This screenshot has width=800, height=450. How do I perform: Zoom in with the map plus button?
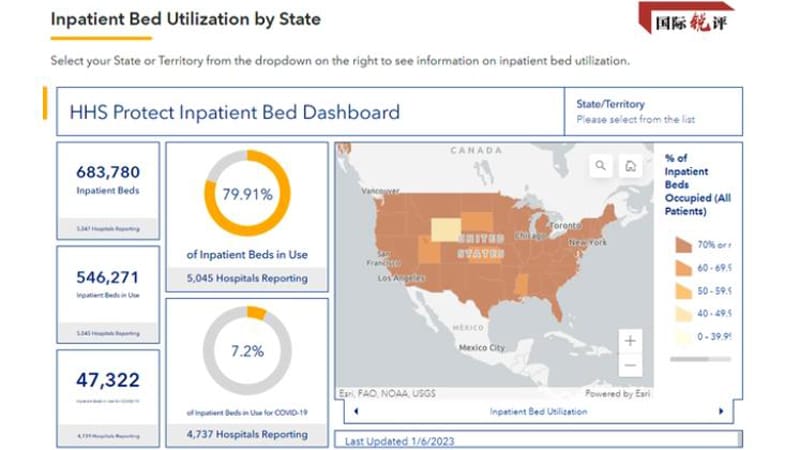pos(630,341)
